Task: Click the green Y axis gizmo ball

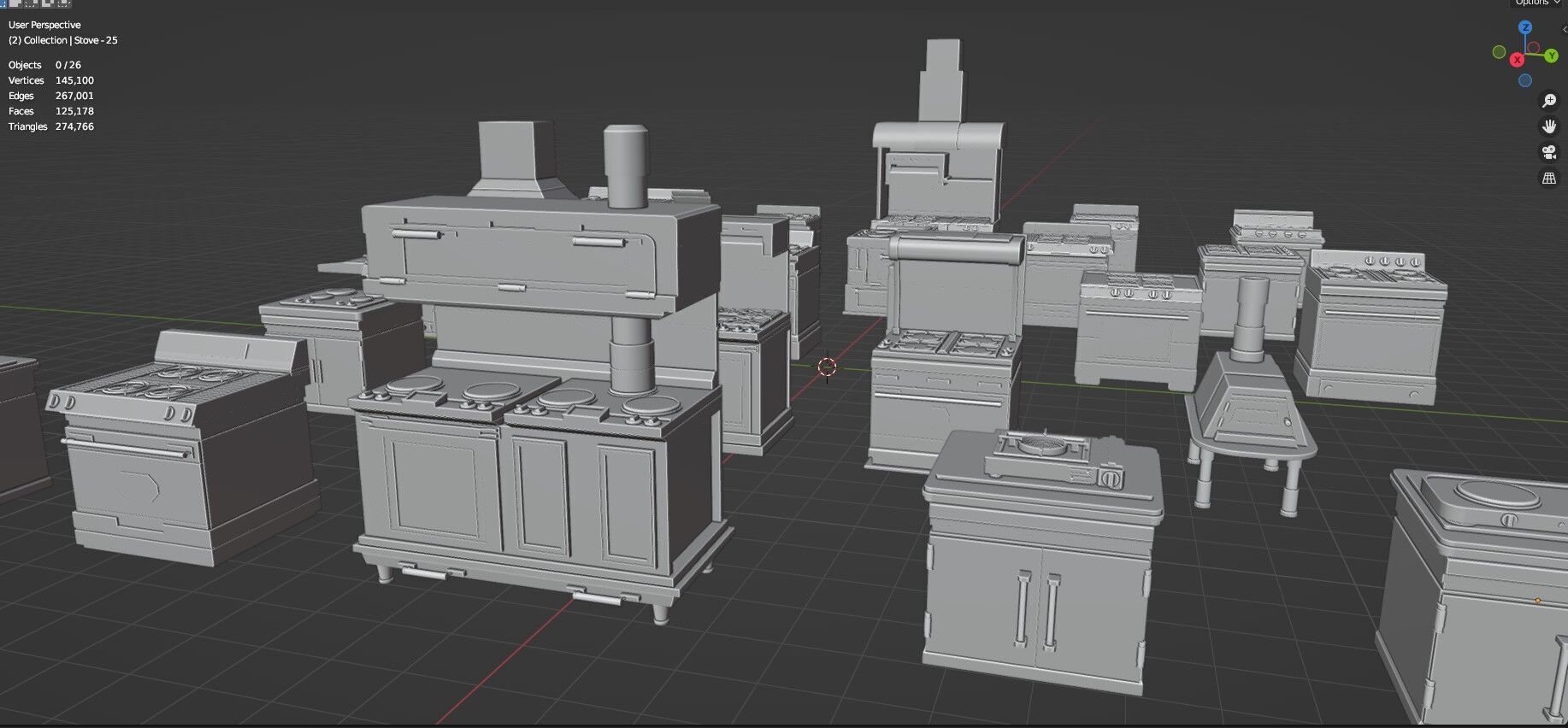Action: [x=1552, y=56]
